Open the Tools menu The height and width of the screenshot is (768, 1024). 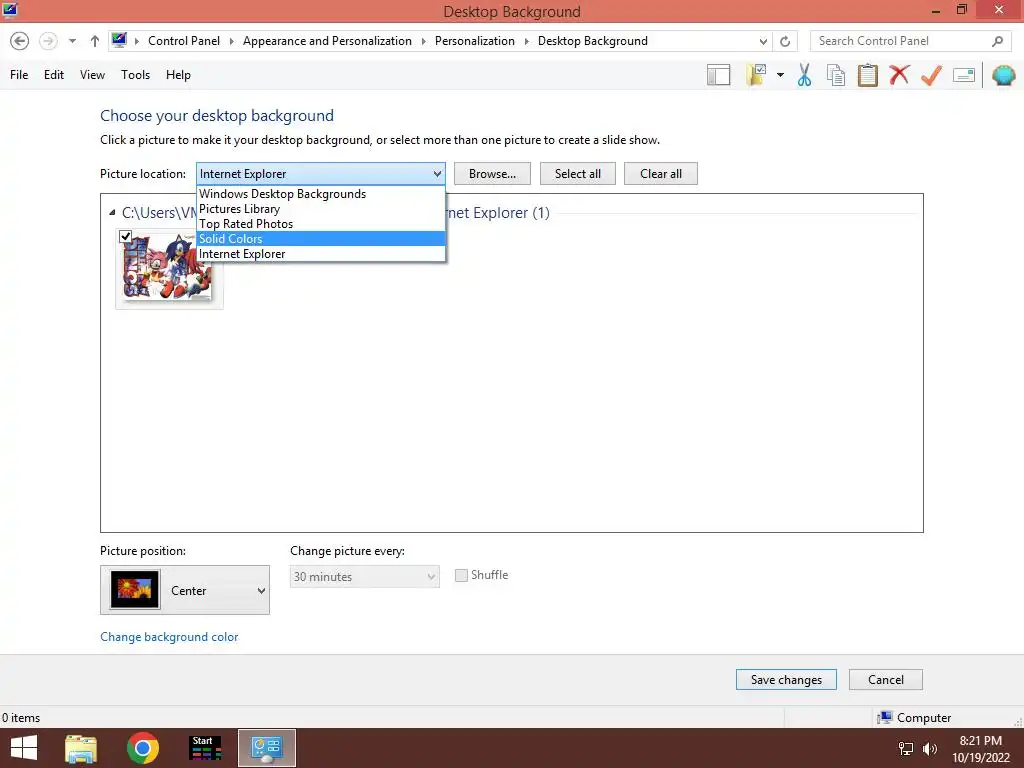click(135, 74)
